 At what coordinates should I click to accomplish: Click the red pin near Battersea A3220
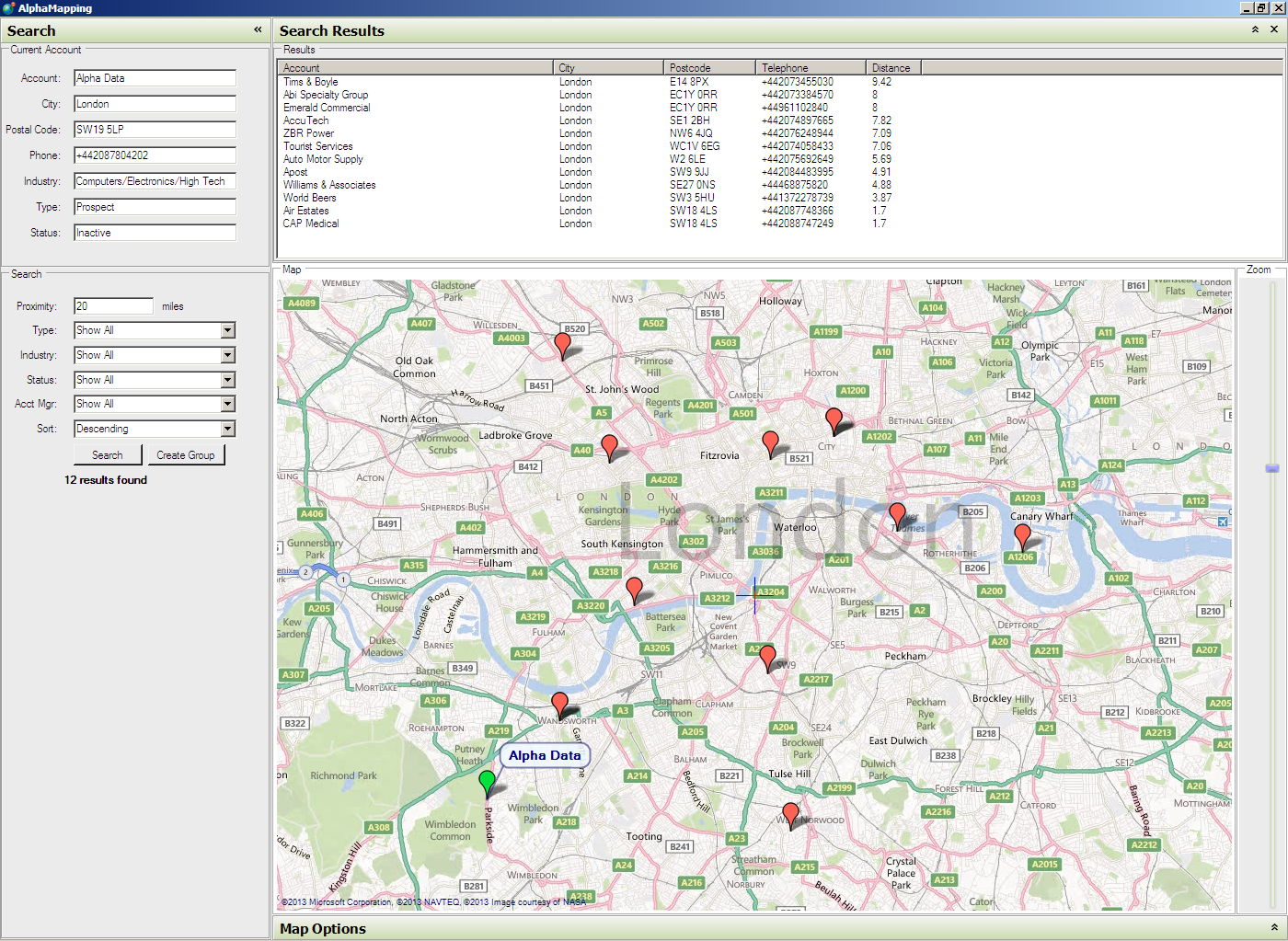[634, 590]
